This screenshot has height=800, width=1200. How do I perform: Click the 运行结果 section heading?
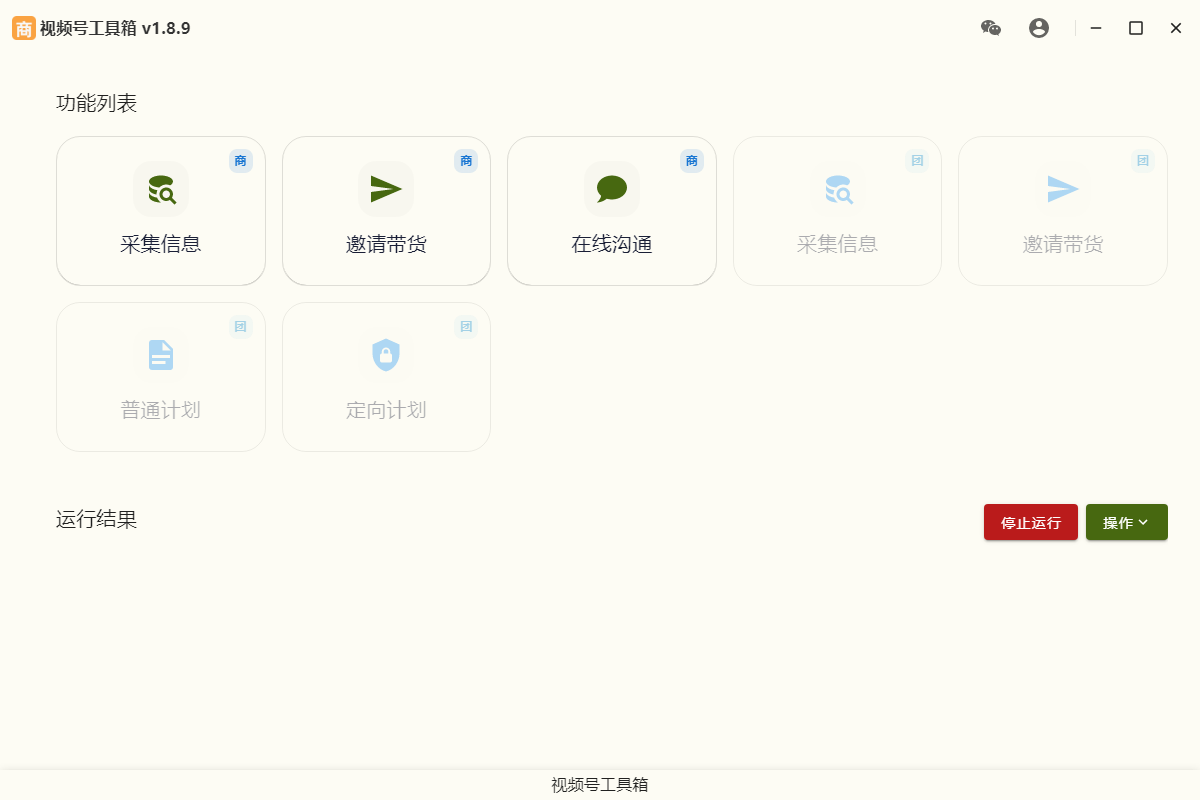click(97, 519)
